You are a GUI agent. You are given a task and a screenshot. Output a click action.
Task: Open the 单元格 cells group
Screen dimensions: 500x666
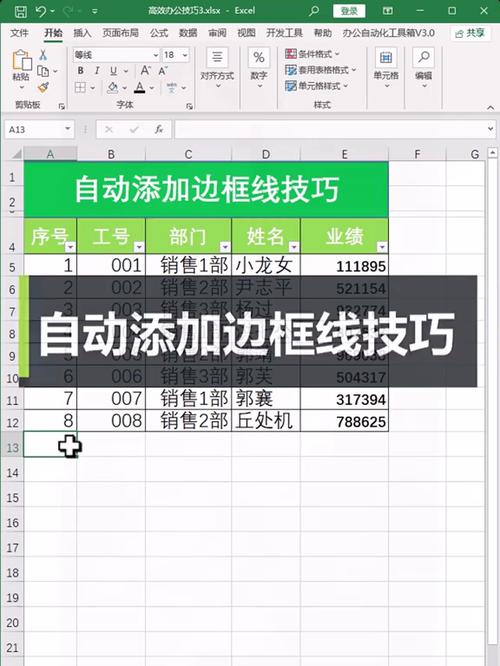point(386,69)
